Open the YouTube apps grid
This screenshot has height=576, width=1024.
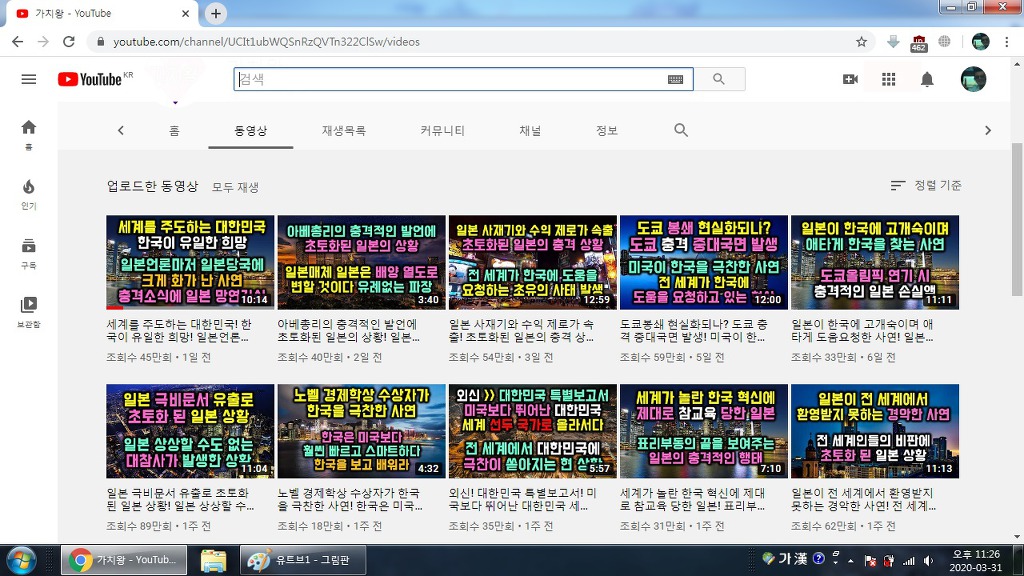tap(888, 80)
